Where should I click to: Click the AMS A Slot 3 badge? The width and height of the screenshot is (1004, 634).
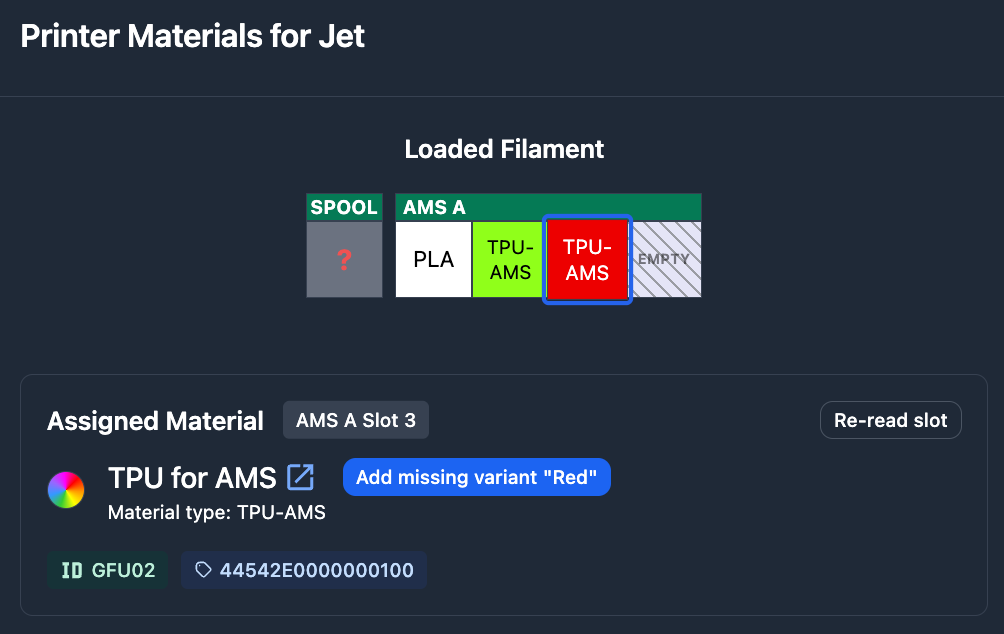(x=356, y=420)
